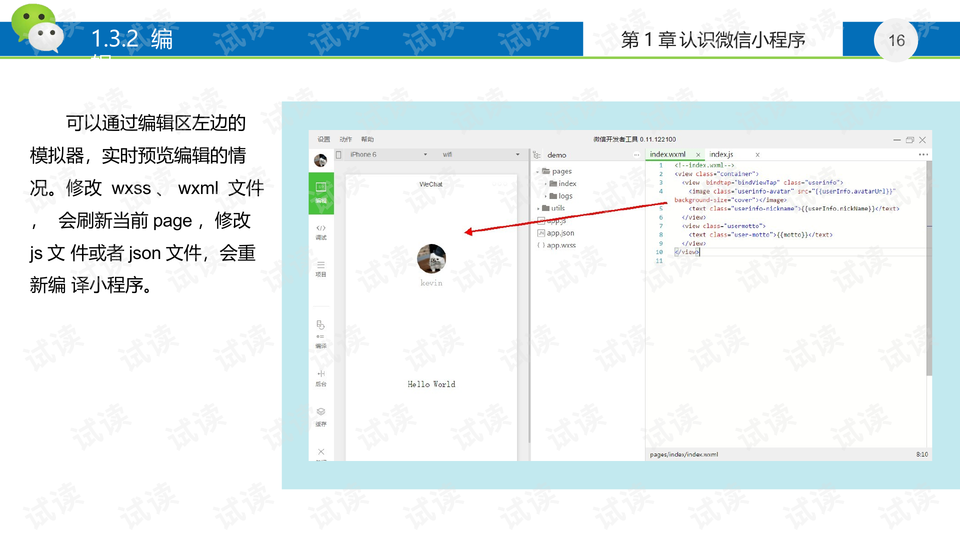Image resolution: width=960 pixels, height=540 pixels.
Task: Click the editor vertical scrollbar
Action: pos(929,268)
